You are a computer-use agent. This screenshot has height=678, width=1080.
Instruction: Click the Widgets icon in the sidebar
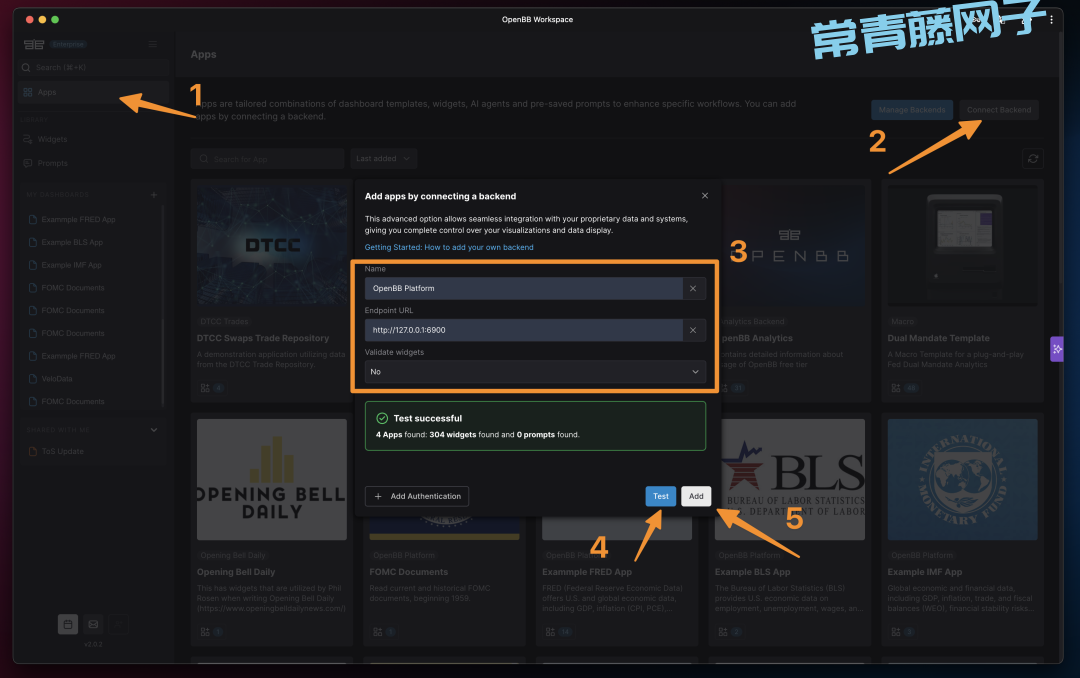28,139
